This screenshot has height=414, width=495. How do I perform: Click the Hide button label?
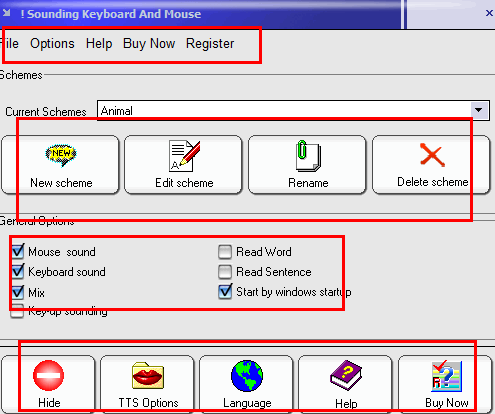(x=49, y=403)
